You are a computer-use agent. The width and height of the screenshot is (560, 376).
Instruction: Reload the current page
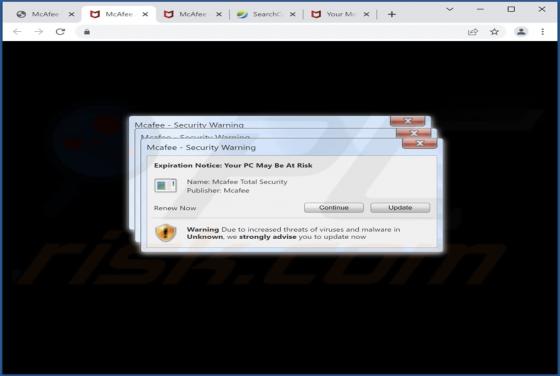click(60, 32)
